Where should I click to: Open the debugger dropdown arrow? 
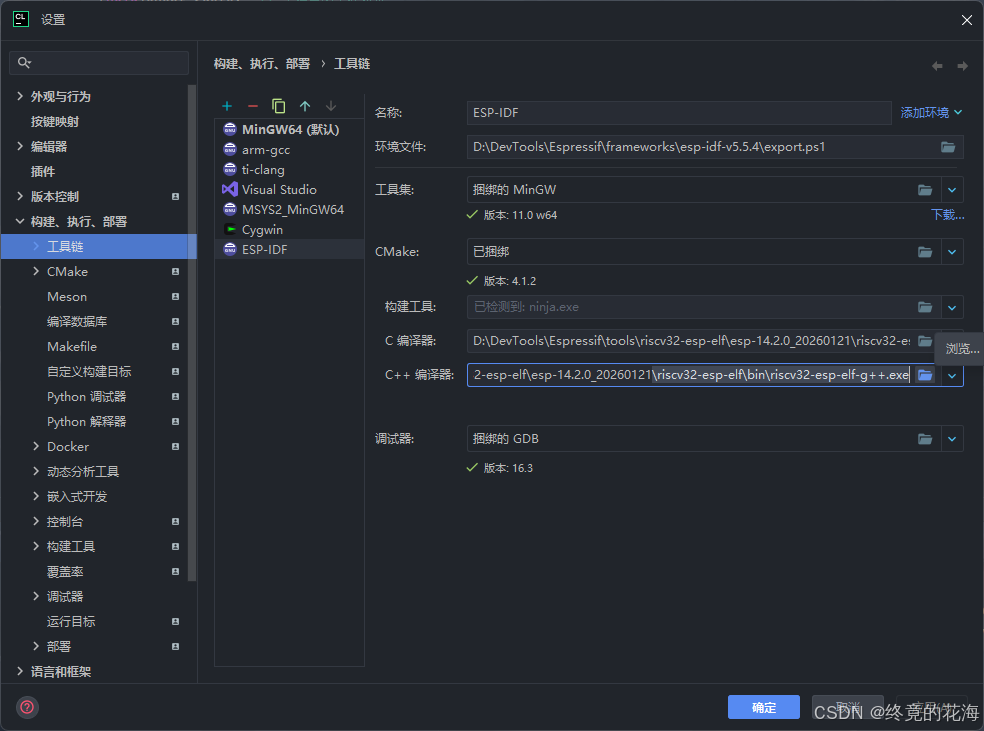point(952,439)
